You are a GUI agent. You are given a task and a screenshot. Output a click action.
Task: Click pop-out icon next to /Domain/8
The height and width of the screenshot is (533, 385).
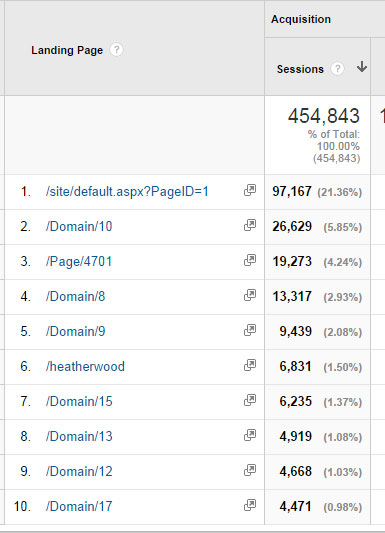[250, 295]
